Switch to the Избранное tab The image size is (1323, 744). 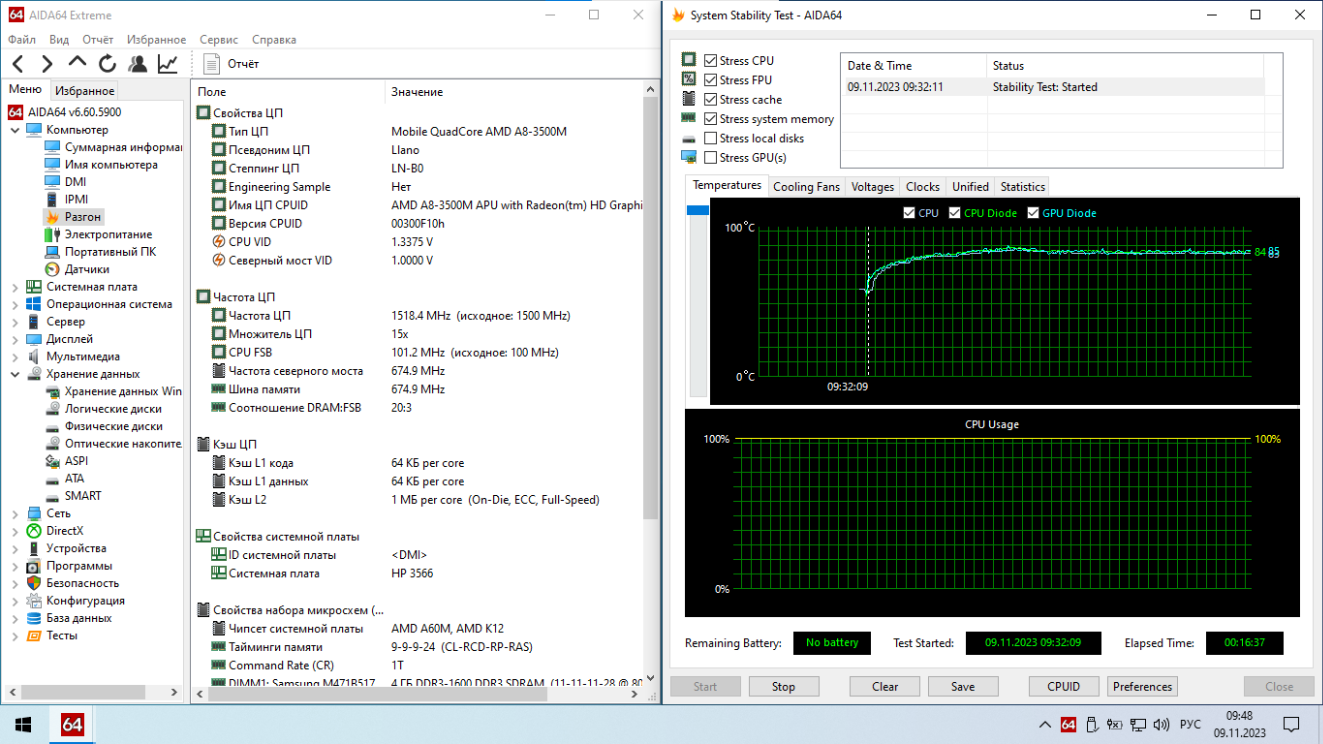click(x=85, y=91)
